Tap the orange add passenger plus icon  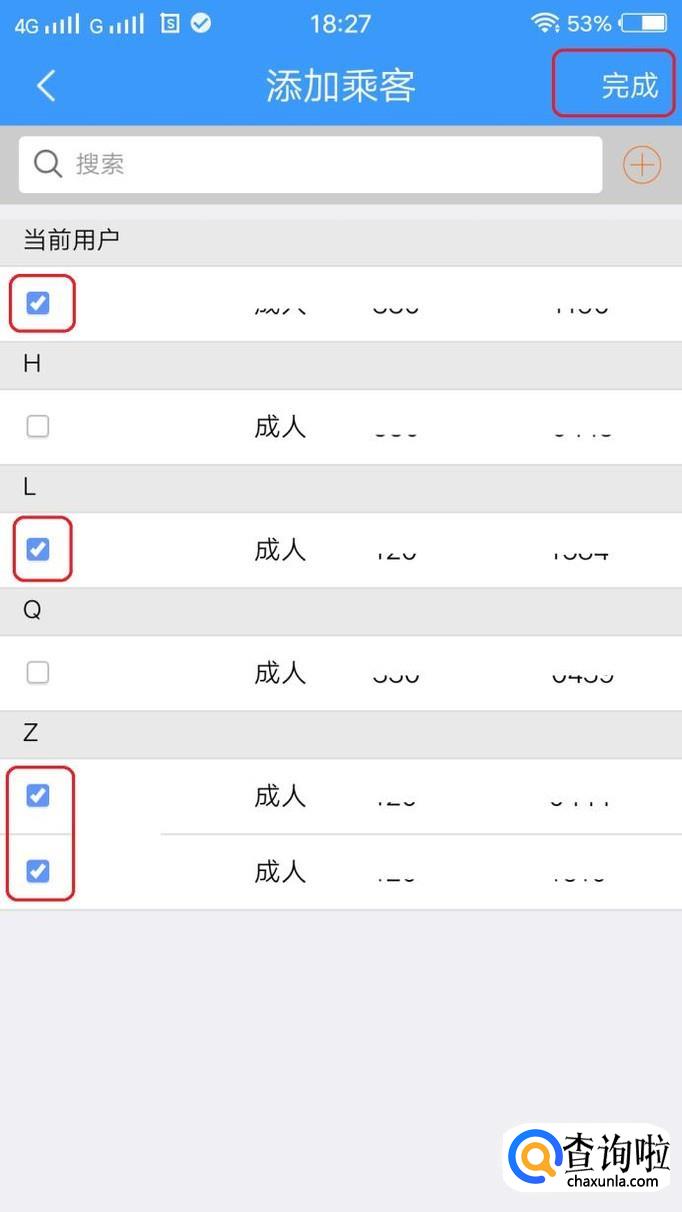point(642,165)
